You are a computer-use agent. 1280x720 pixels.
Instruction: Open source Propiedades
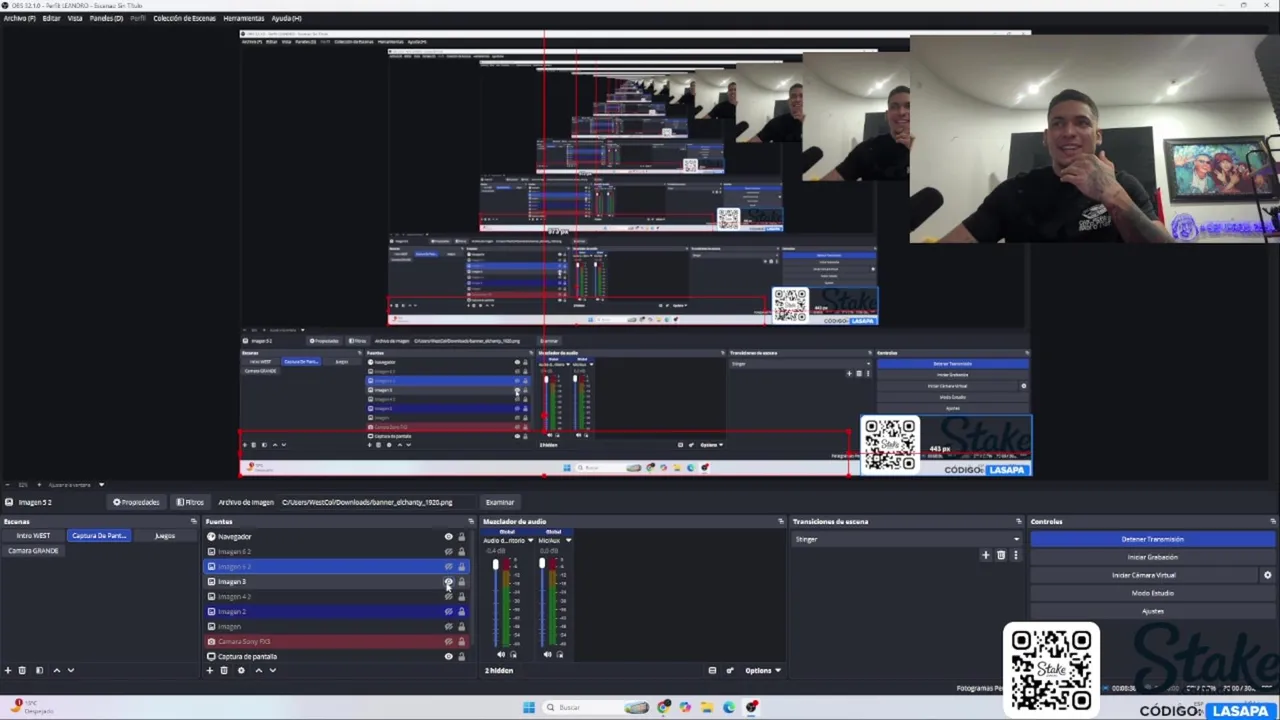pos(137,502)
